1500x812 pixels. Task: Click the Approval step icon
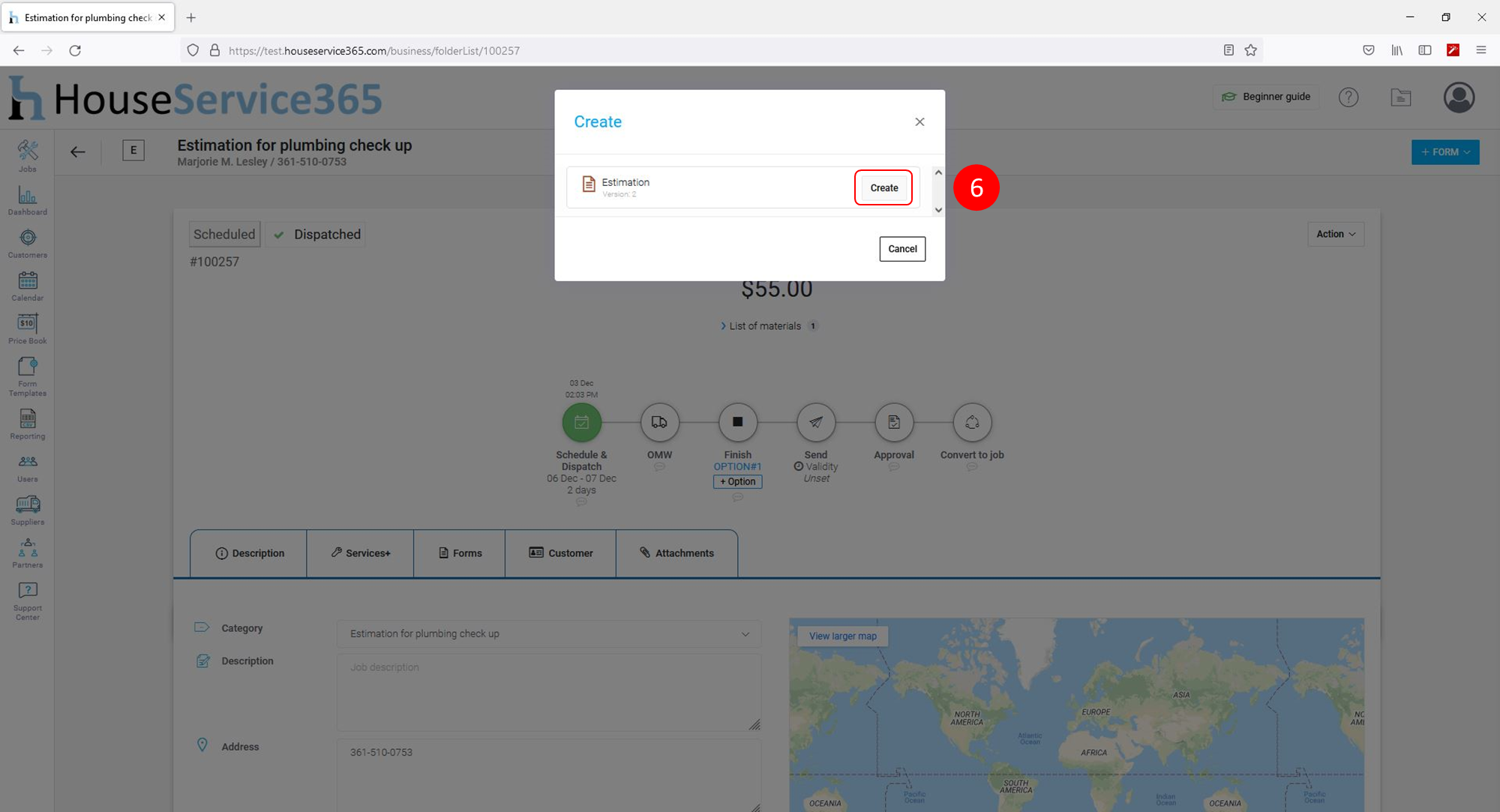(x=894, y=422)
